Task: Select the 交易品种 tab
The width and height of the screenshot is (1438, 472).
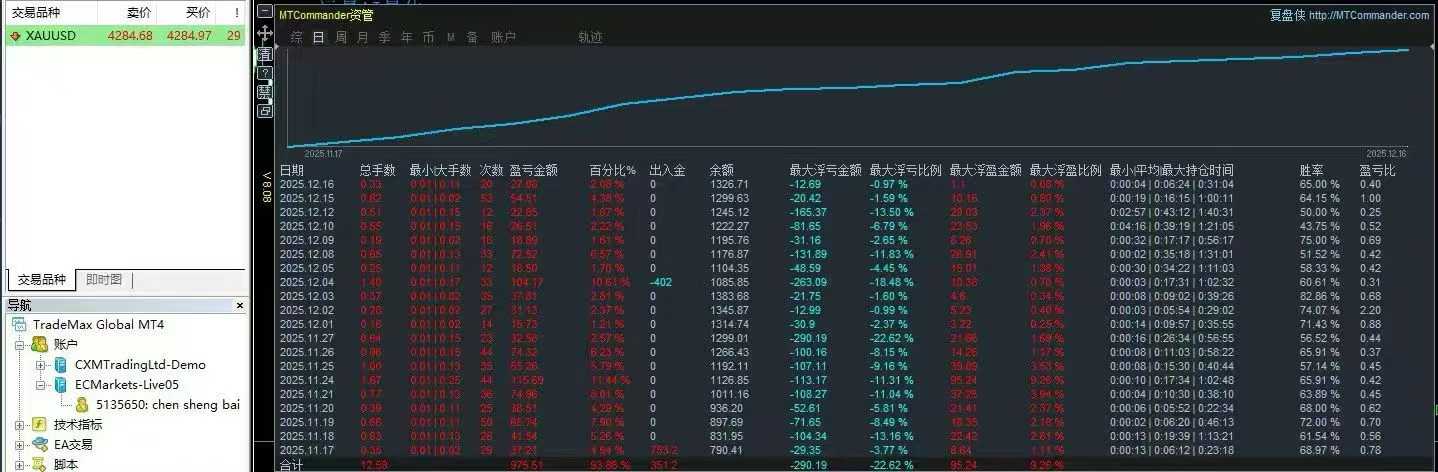Action: [x=41, y=280]
